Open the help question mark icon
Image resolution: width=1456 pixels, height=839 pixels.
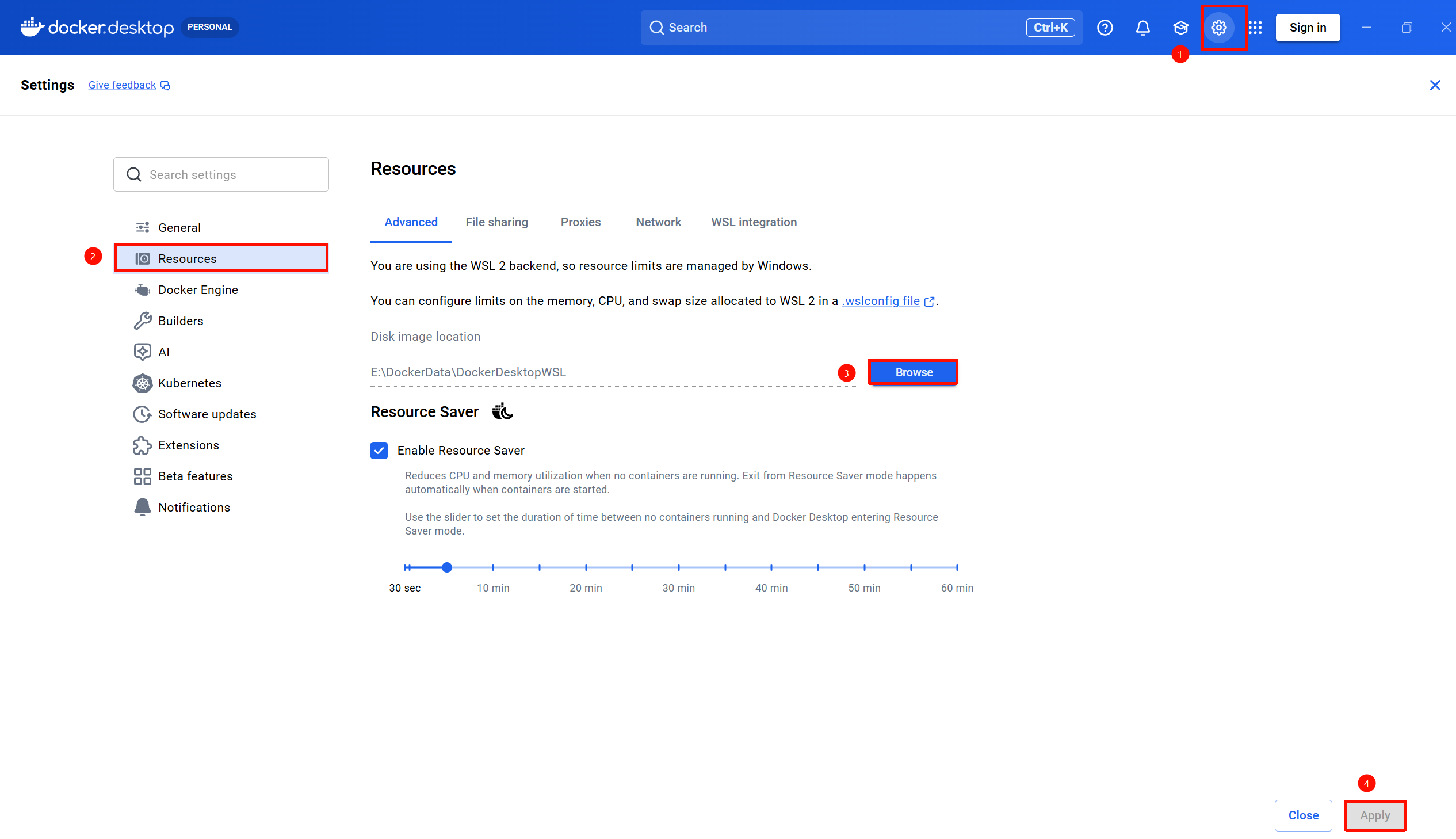(1104, 28)
